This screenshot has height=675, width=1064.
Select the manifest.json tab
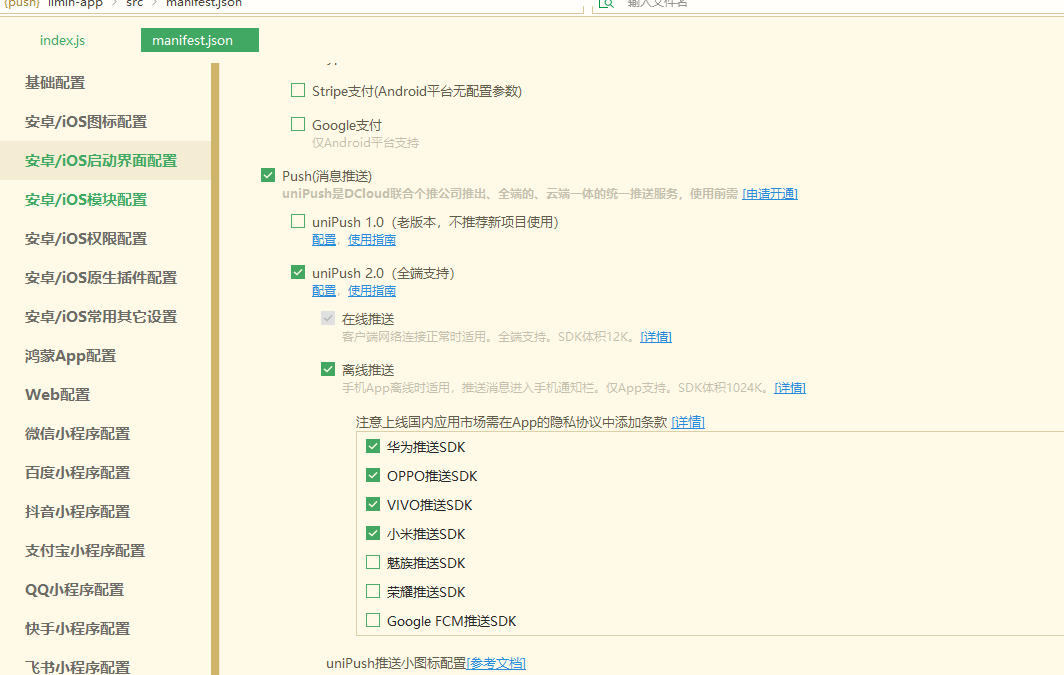(193, 41)
